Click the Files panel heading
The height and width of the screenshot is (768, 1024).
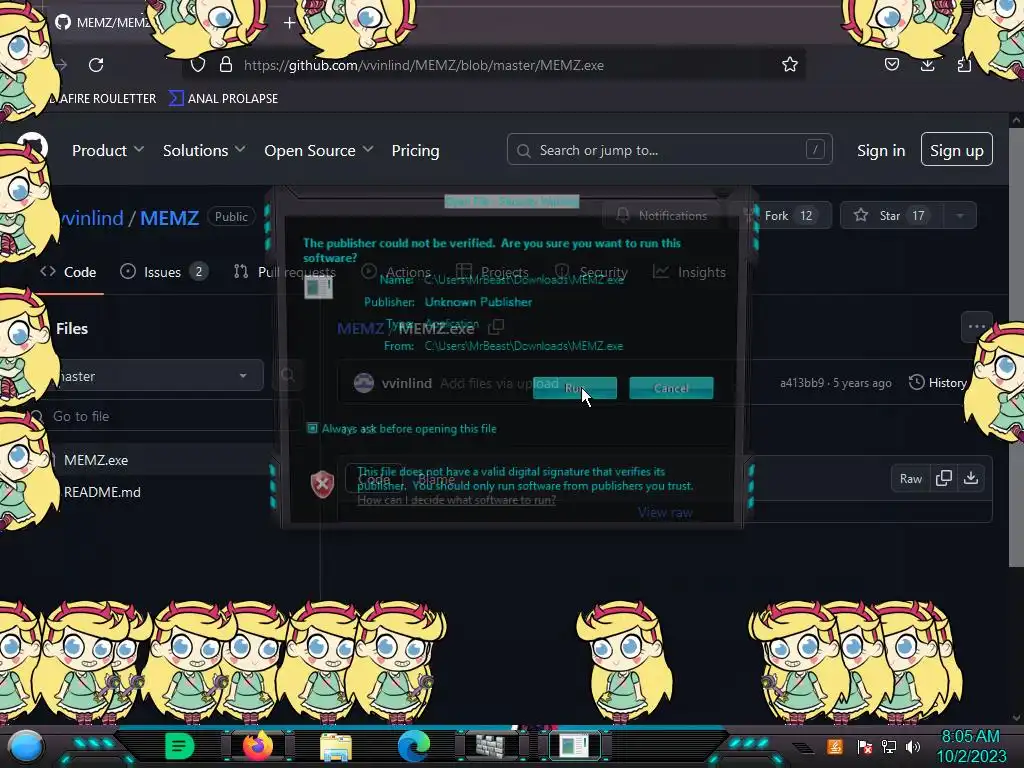click(72, 328)
